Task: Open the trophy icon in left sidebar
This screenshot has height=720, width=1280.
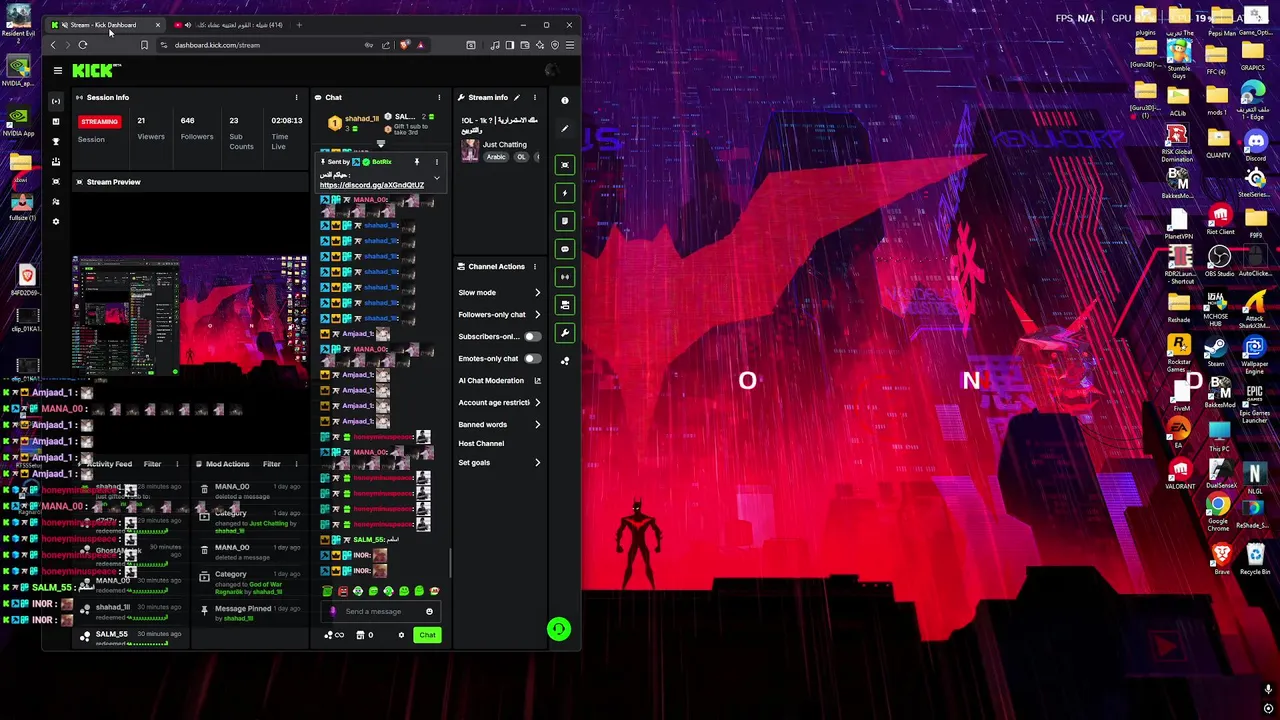Action: [56, 141]
